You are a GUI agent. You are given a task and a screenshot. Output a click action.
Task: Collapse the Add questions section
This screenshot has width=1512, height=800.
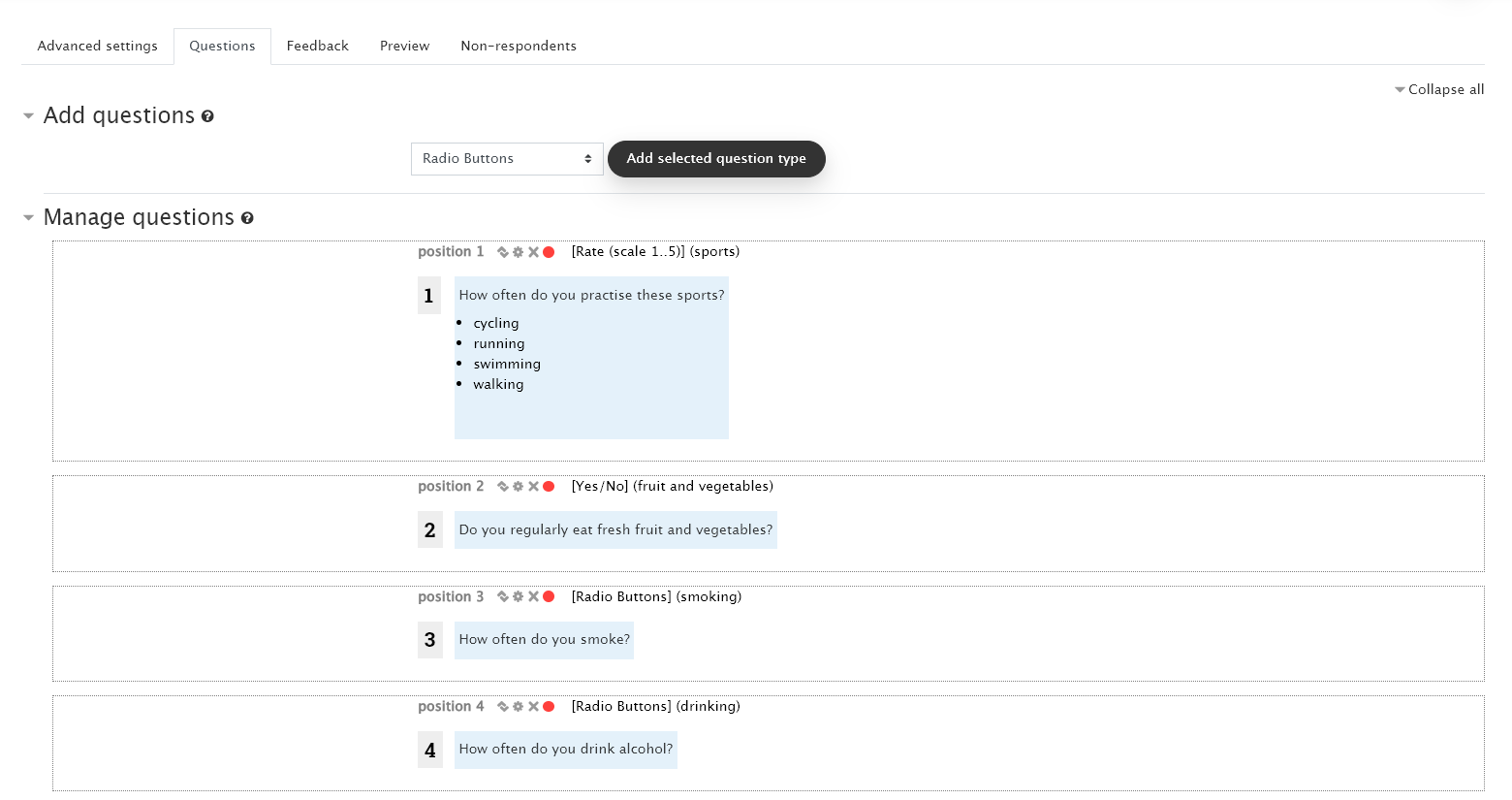(x=28, y=115)
